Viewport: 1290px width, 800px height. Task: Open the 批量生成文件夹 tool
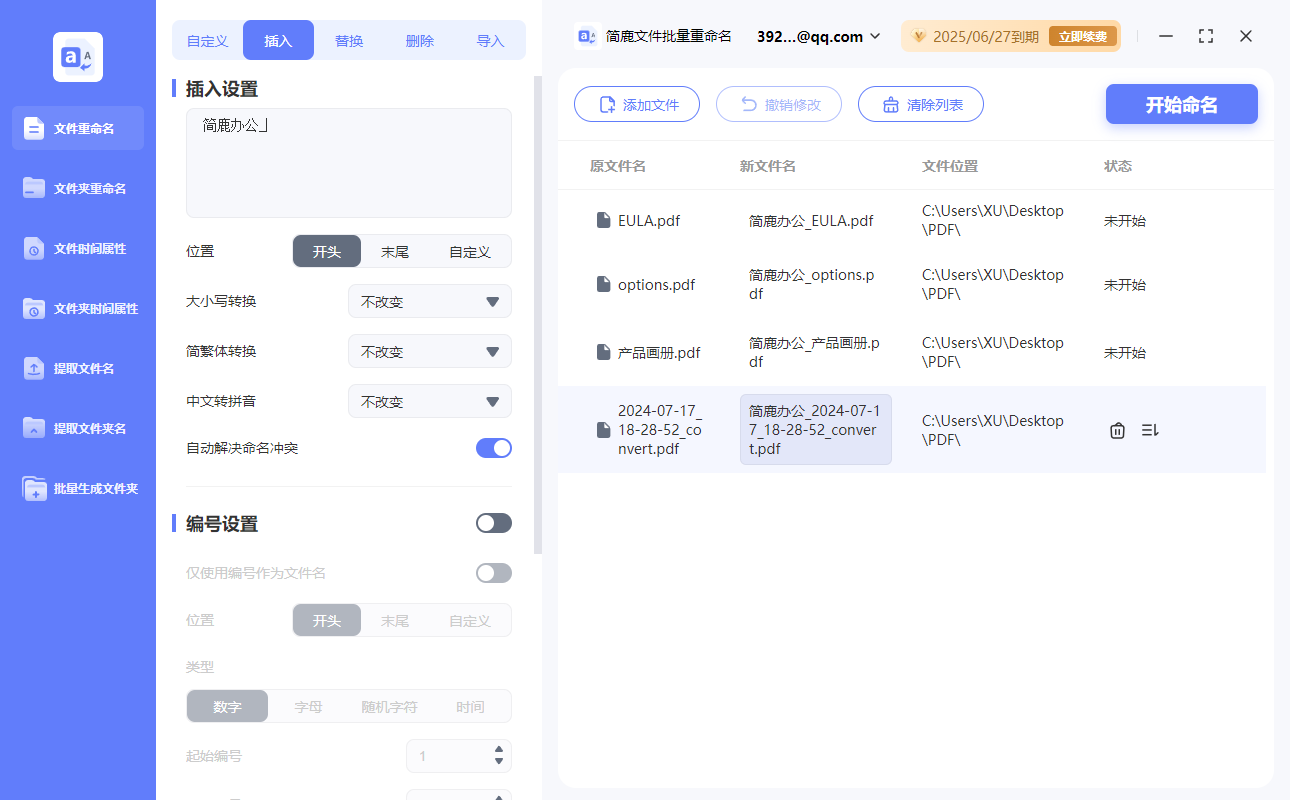coord(77,488)
